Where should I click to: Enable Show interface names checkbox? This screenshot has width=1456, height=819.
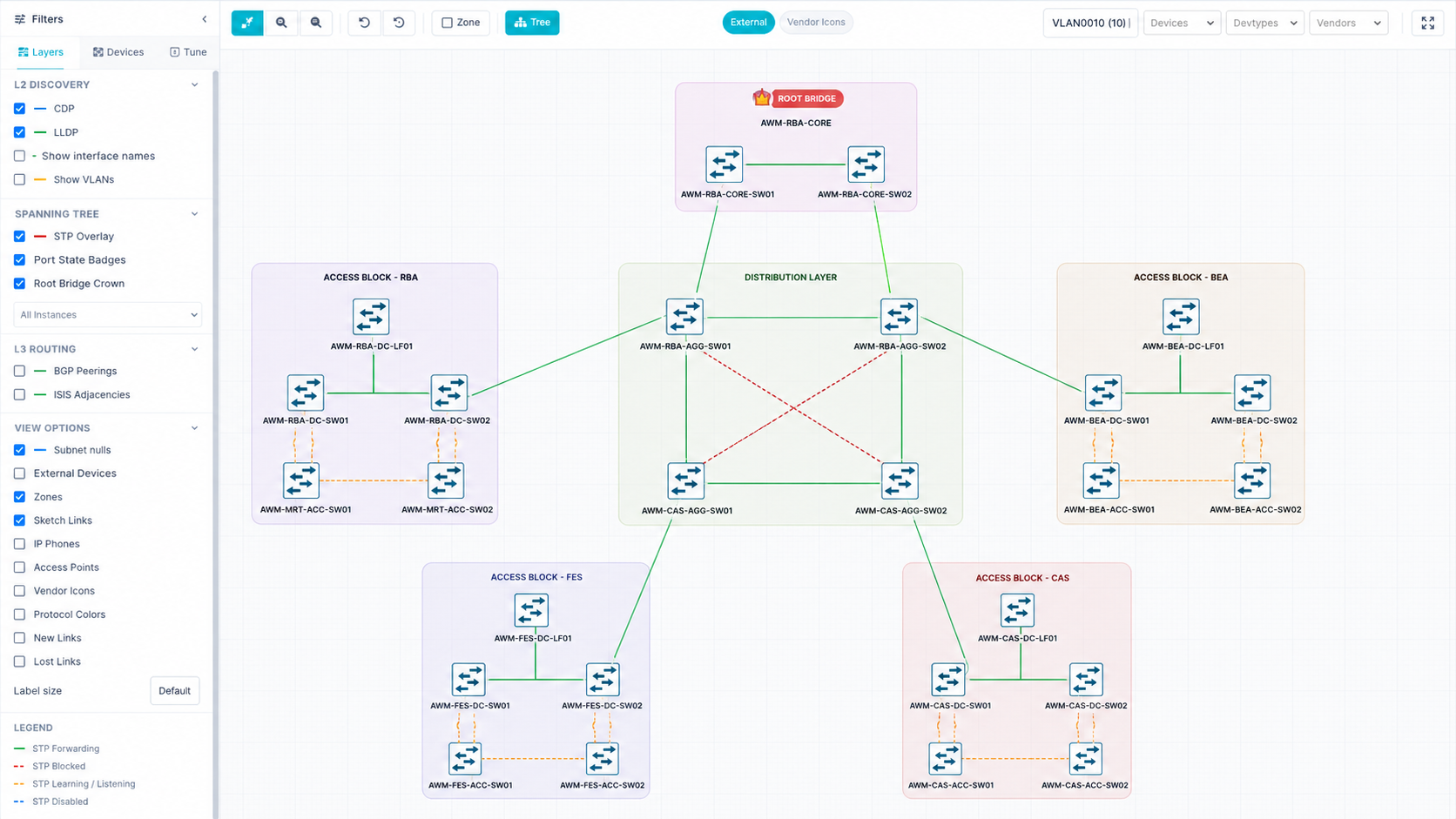[x=19, y=156]
